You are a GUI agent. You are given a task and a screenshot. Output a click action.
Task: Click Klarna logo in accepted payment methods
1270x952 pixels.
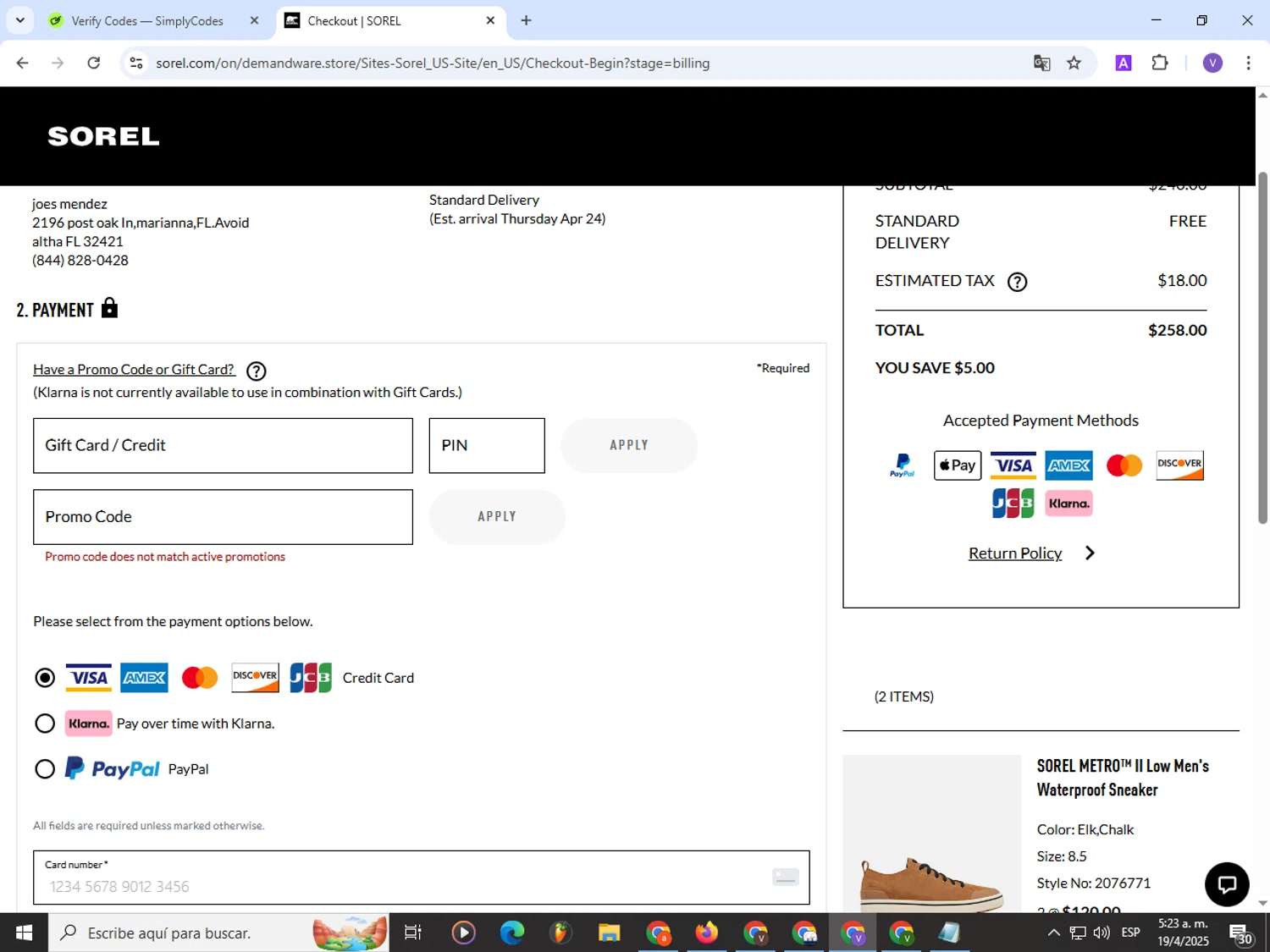(1068, 504)
